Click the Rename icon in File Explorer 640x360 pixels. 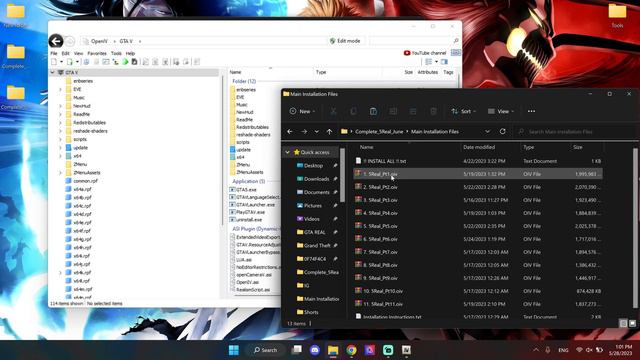(393, 111)
